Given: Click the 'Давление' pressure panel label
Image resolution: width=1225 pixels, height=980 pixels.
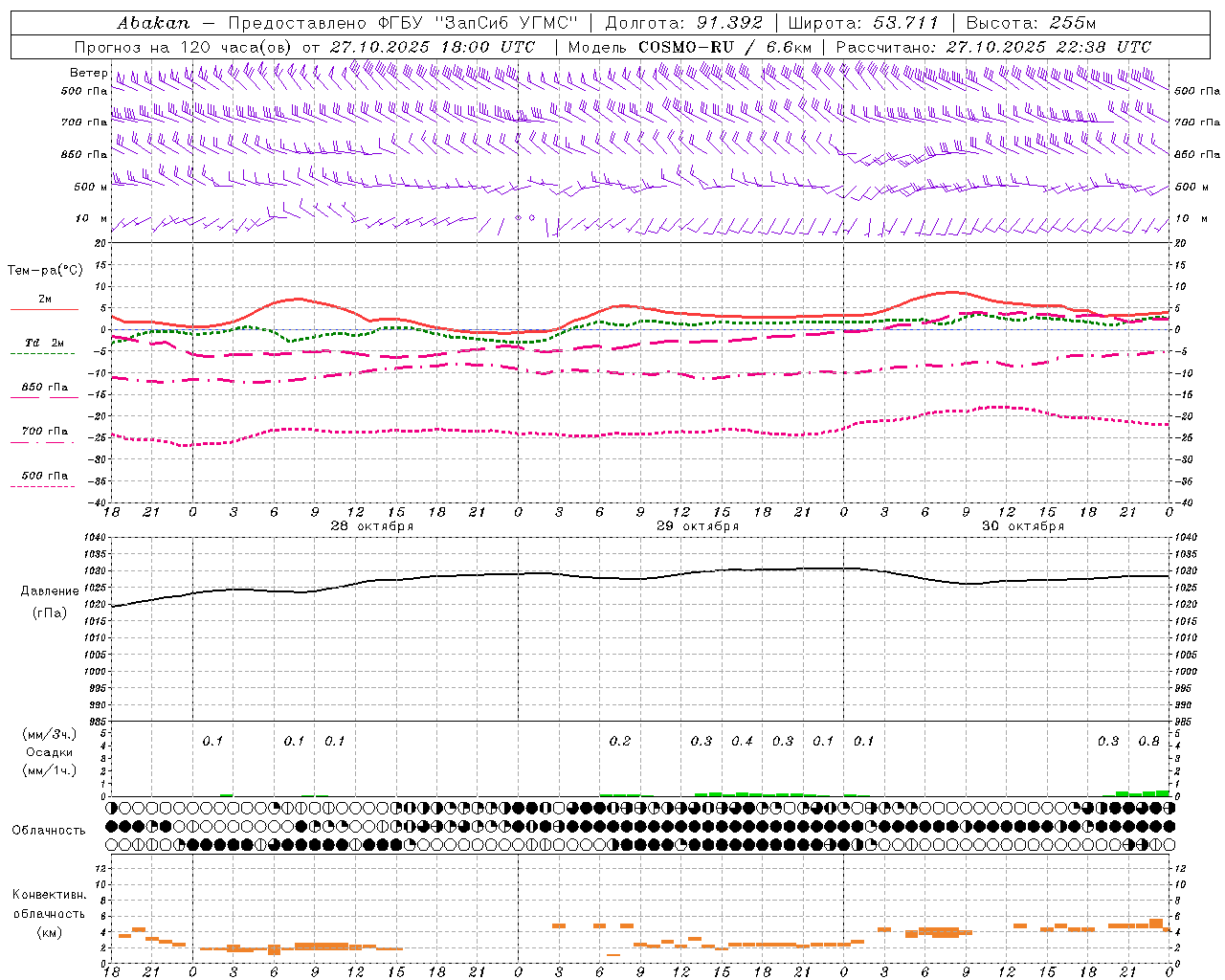Looking at the screenshot, I should pos(50,591).
